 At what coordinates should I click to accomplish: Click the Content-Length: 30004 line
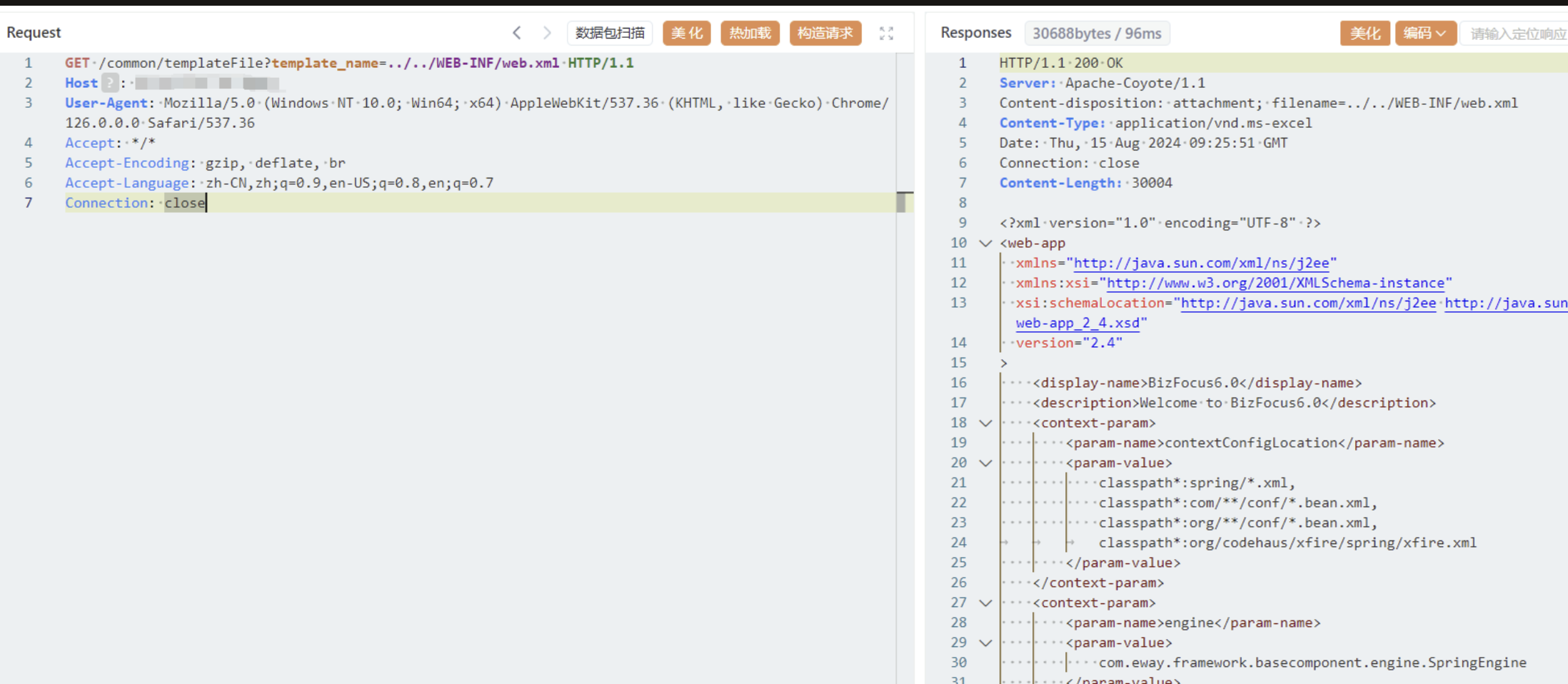click(x=1085, y=183)
